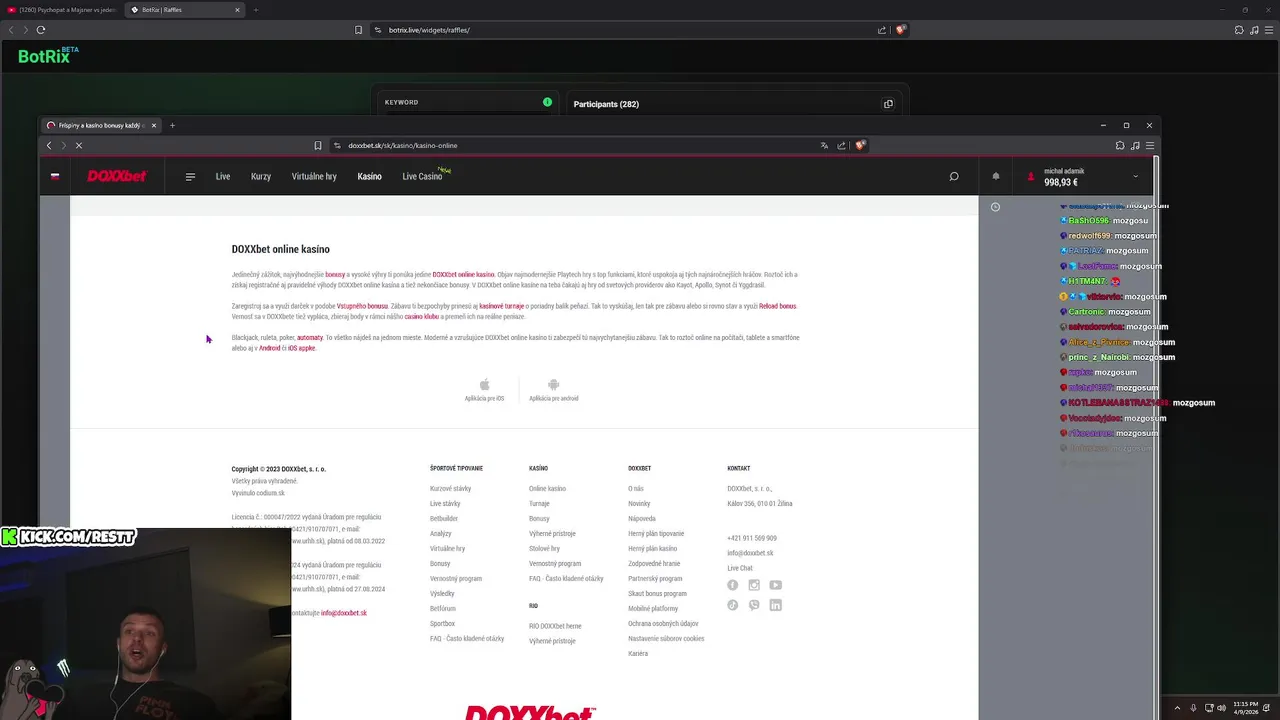Click the translate icon in doxxbet address bar
The height and width of the screenshot is (720, 1280).
pyautogui.click(x=824, y=146)
